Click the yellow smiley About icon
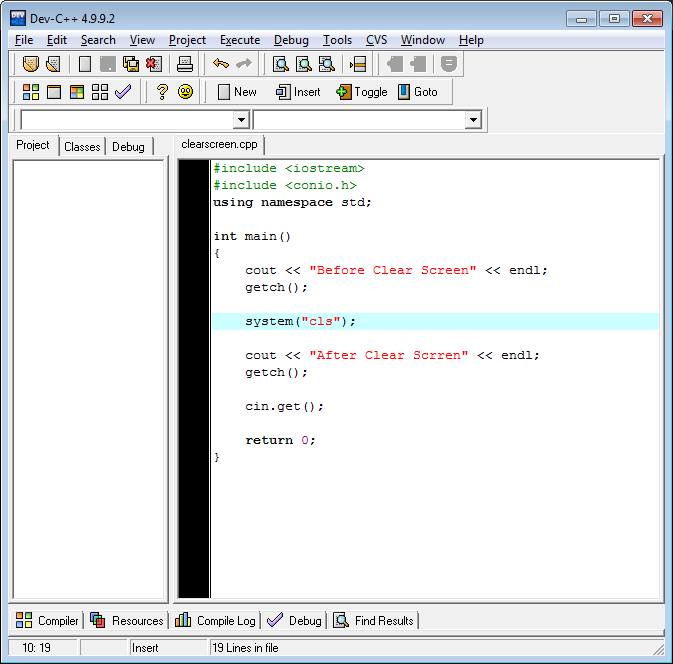Image resolution: width=673 pixels, height=664 pixels. 185,92
